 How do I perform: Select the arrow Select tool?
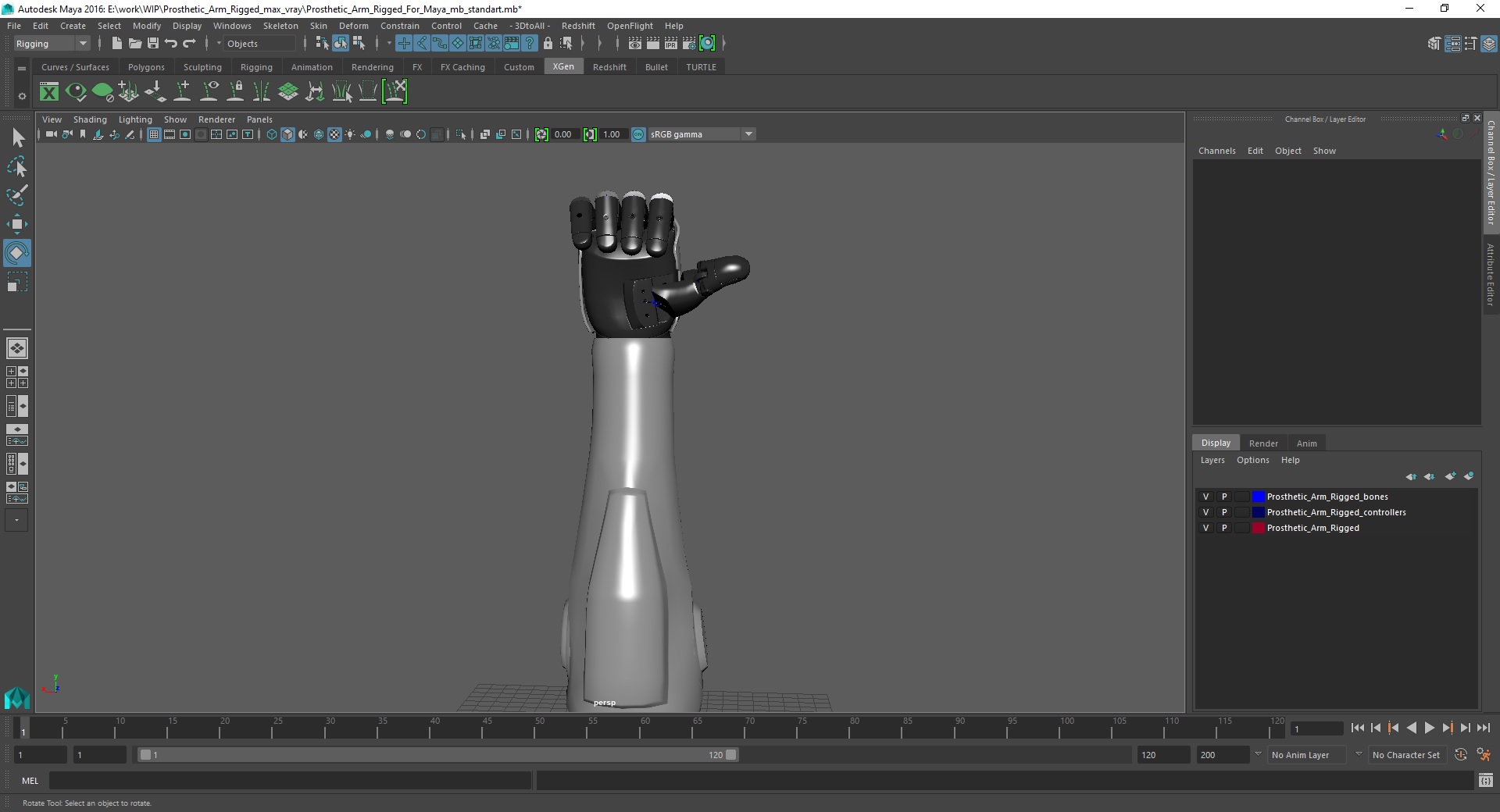[x=17, y=138]
